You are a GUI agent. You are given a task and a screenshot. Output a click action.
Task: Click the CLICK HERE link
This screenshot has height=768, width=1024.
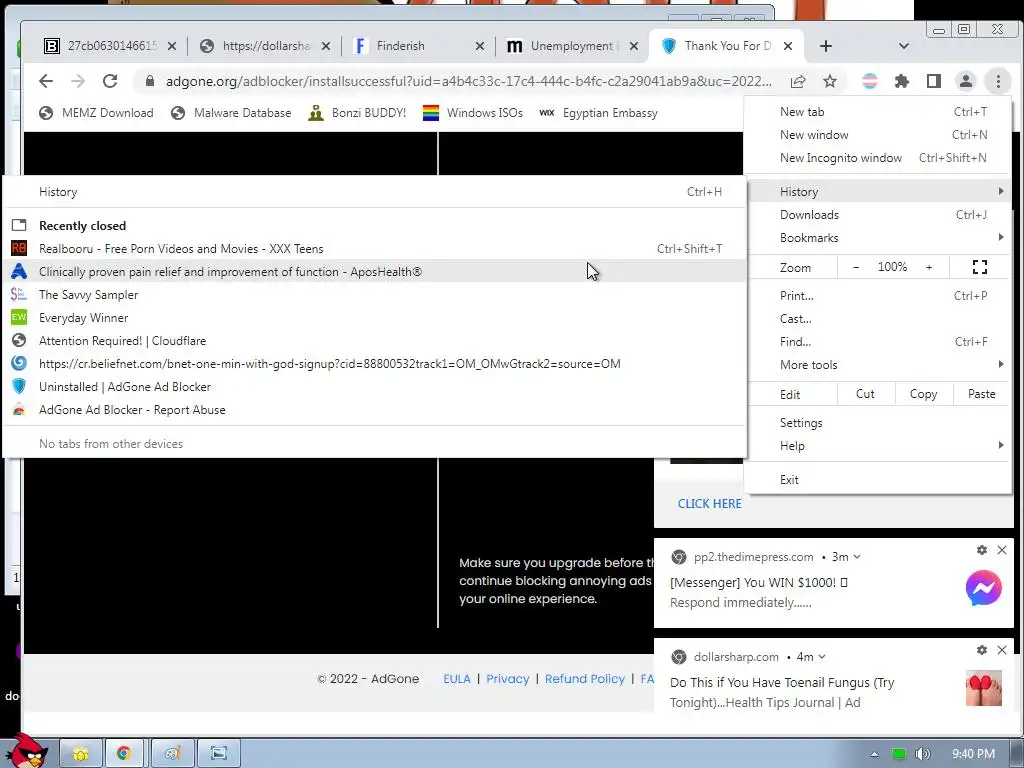tap(709, 504)
